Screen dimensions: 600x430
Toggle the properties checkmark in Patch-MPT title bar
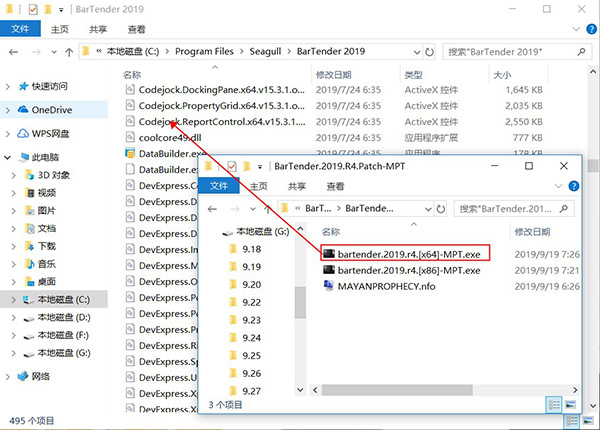coord(232,166)
